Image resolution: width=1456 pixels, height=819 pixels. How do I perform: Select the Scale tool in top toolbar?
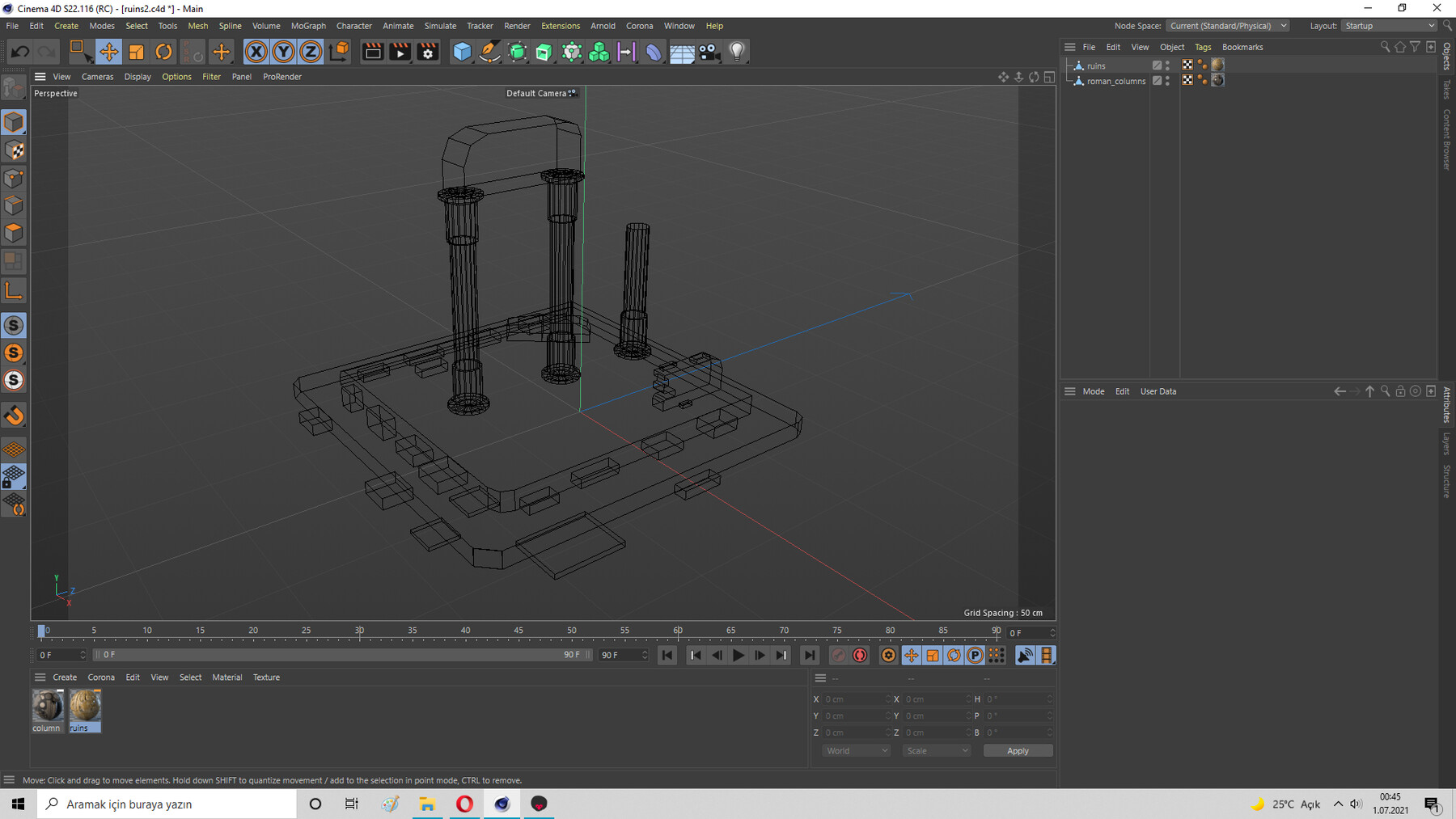pos(136,52)
